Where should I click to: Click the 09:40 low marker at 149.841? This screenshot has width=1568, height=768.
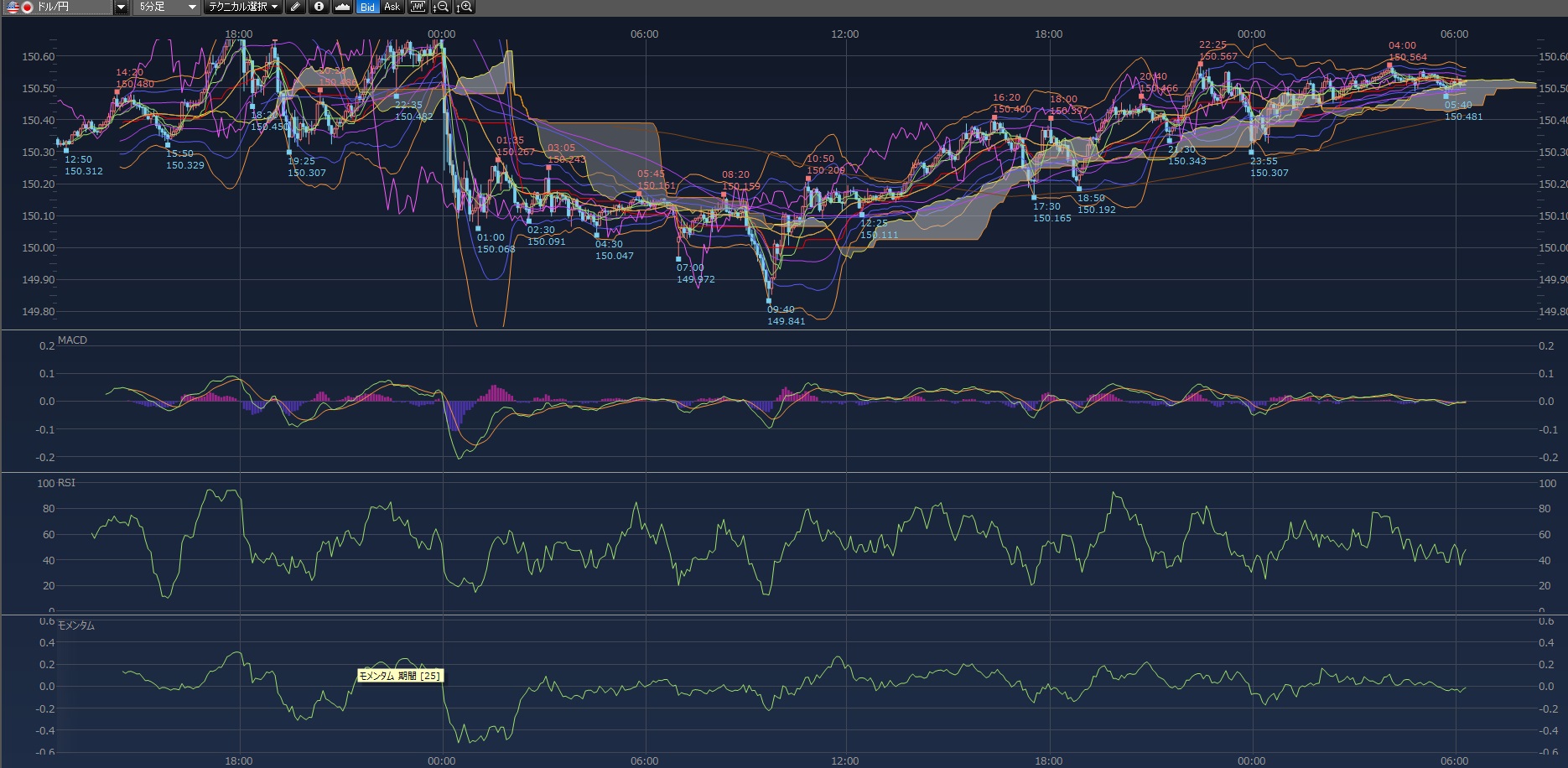point(769,300)
